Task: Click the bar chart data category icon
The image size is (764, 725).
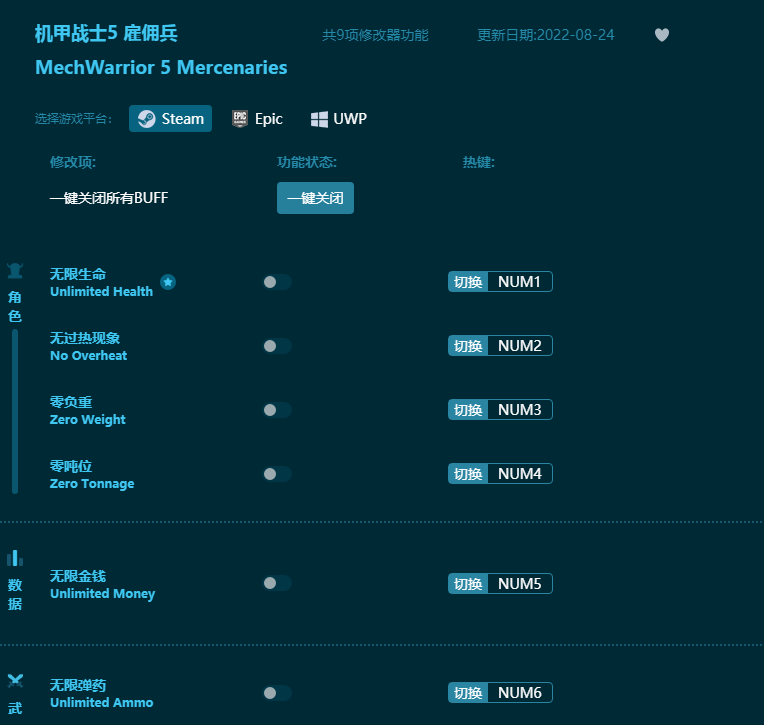Action: click(15, 558)
